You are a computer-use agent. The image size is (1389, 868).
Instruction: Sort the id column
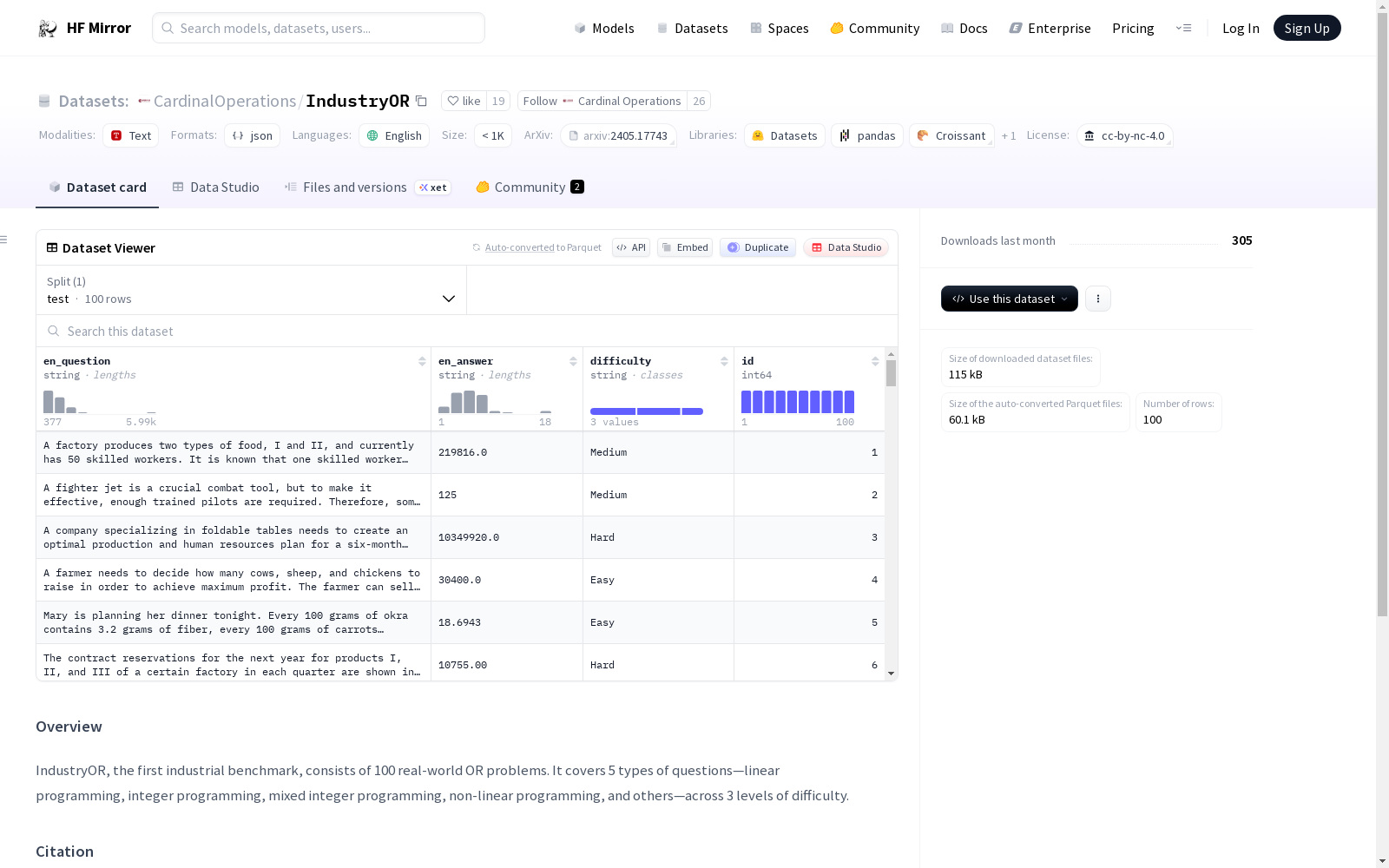(875, 361)
